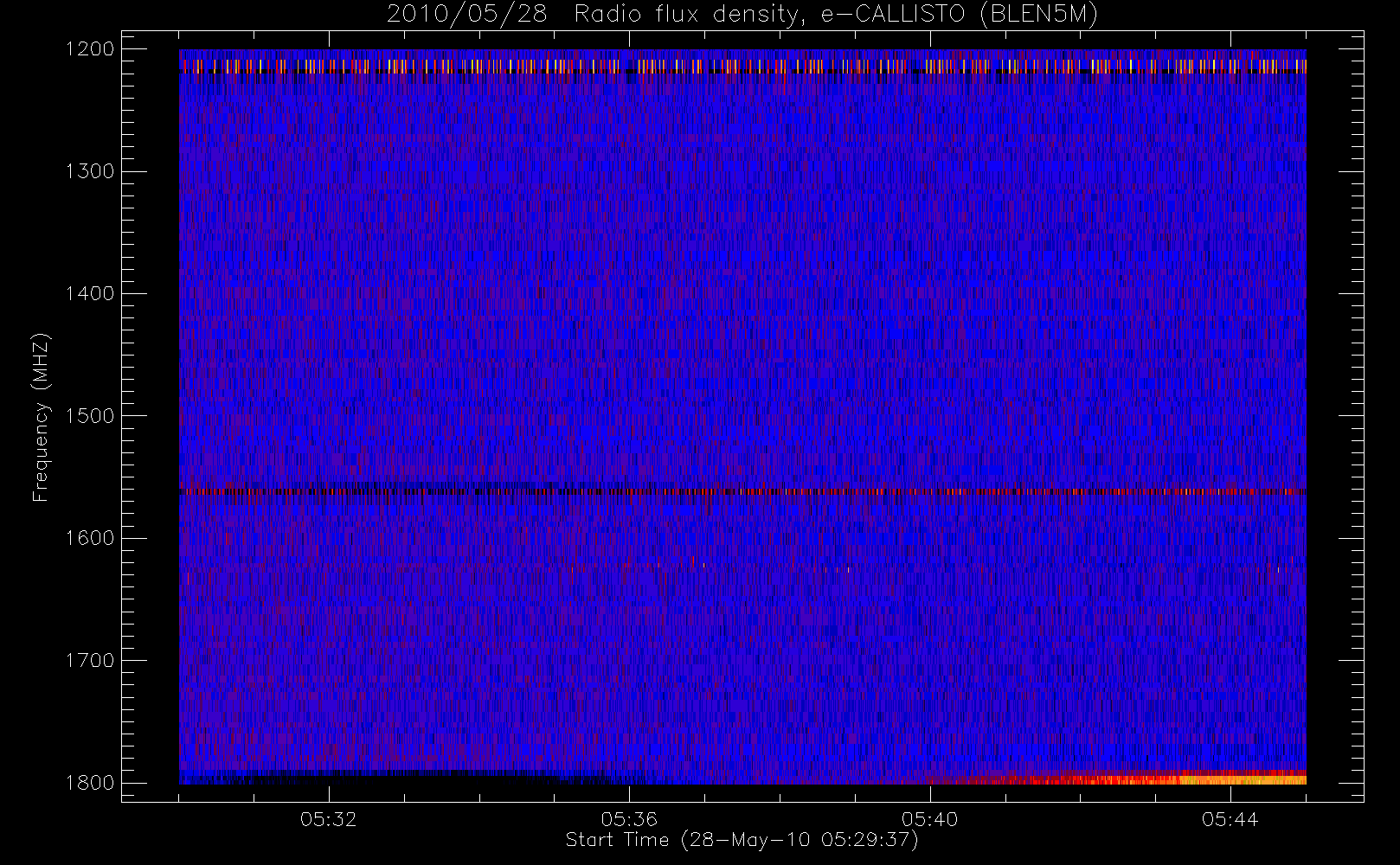
Task: Click the red interference line near 1560 MHz
Action: coord(742,491)
